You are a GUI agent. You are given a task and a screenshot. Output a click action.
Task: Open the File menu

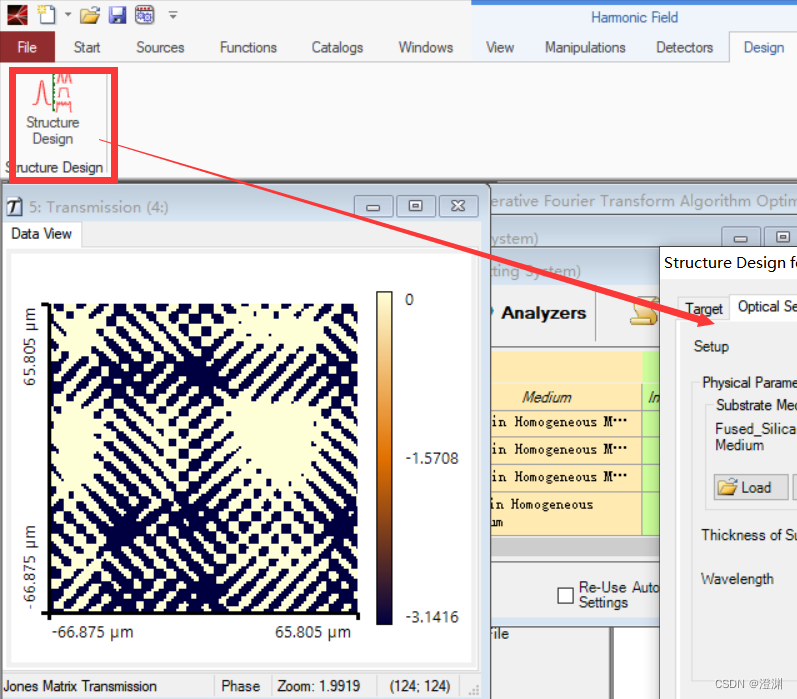click(x=27, y=47)
